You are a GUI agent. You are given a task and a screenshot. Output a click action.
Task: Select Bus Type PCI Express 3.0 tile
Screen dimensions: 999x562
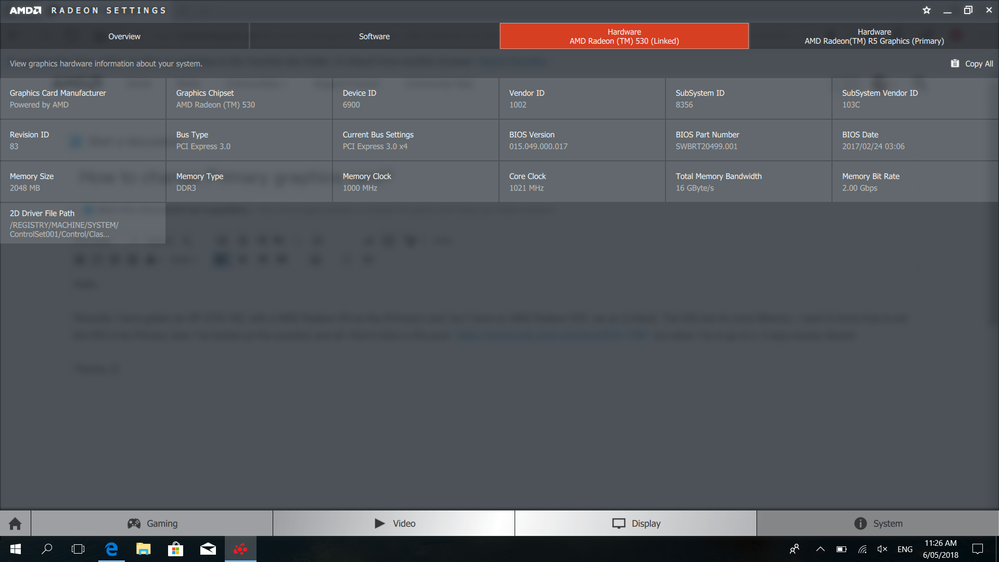[x=249, y=140]
